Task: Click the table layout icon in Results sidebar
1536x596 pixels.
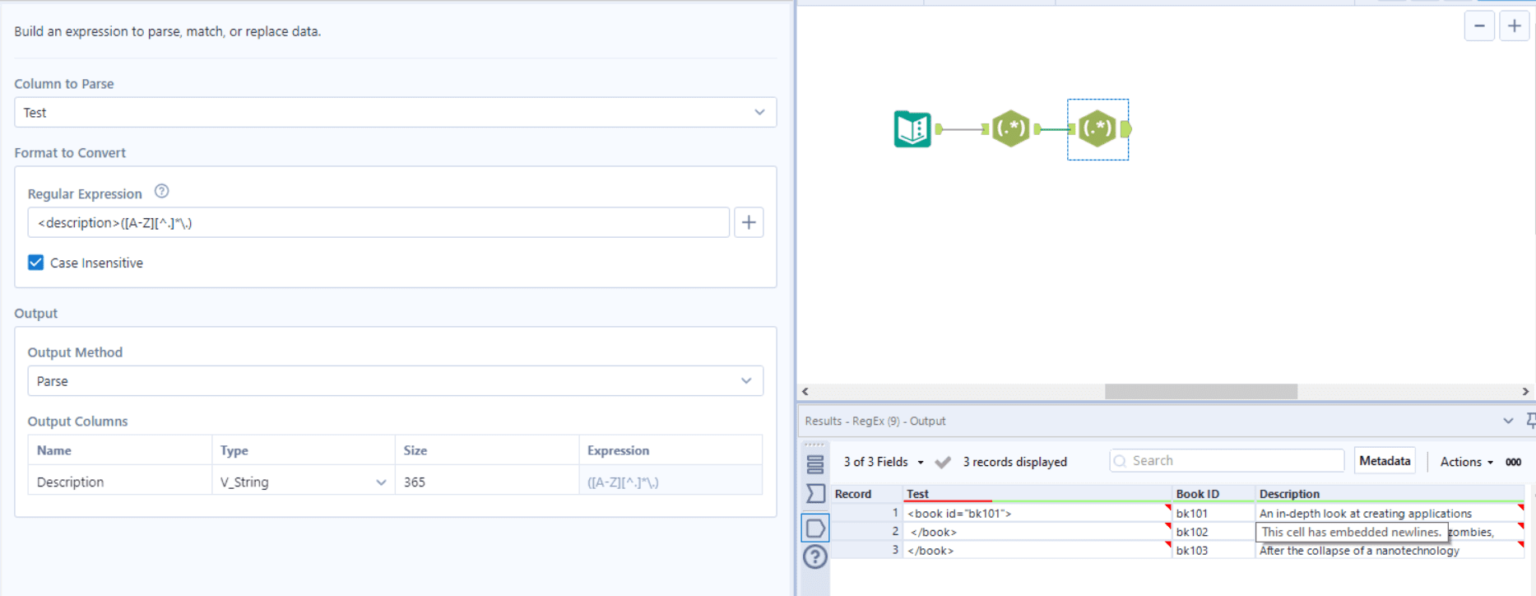Action: click(815, 463)
